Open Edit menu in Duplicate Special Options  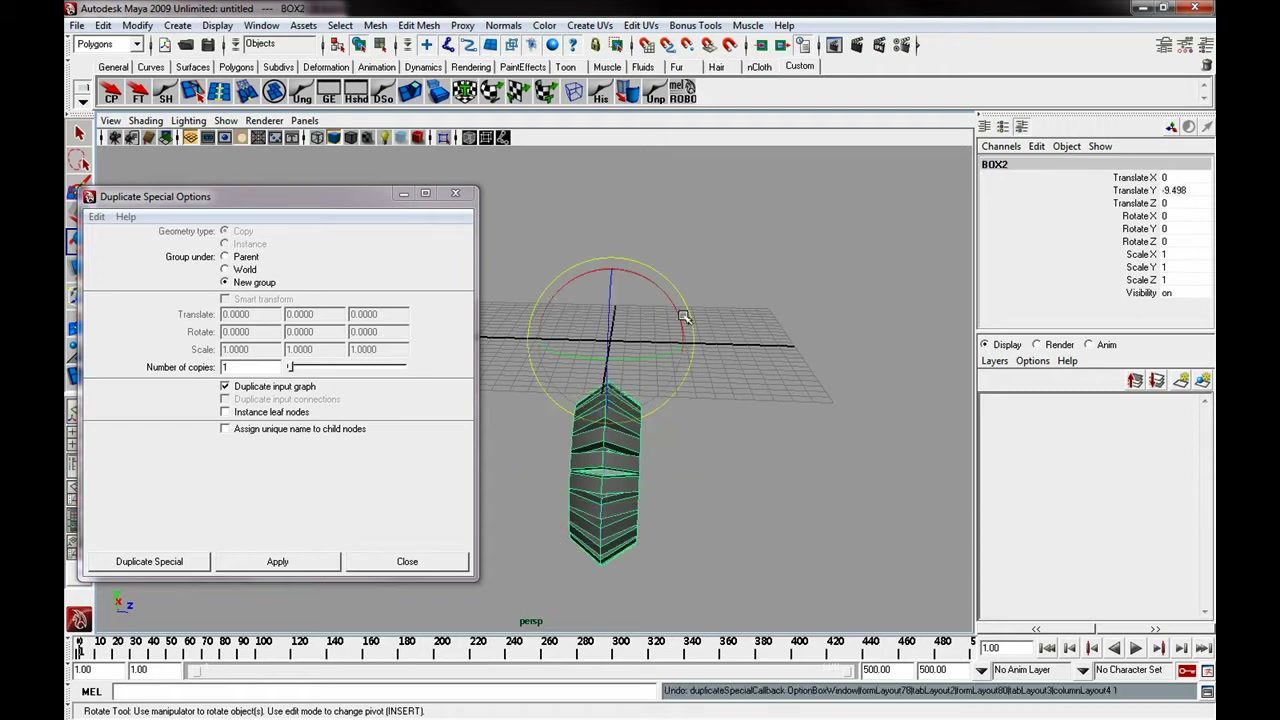[x=96, y=217]
